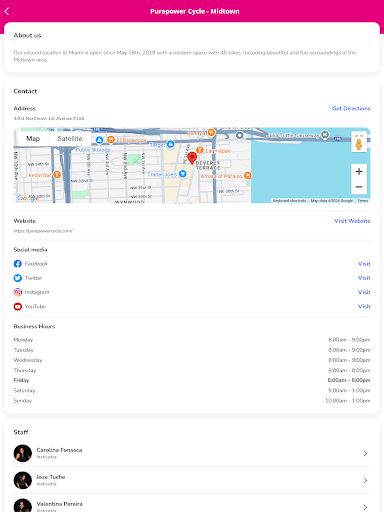Visit the Instagram profile
This screenshot has width=384, height=512.
(364, 292)
